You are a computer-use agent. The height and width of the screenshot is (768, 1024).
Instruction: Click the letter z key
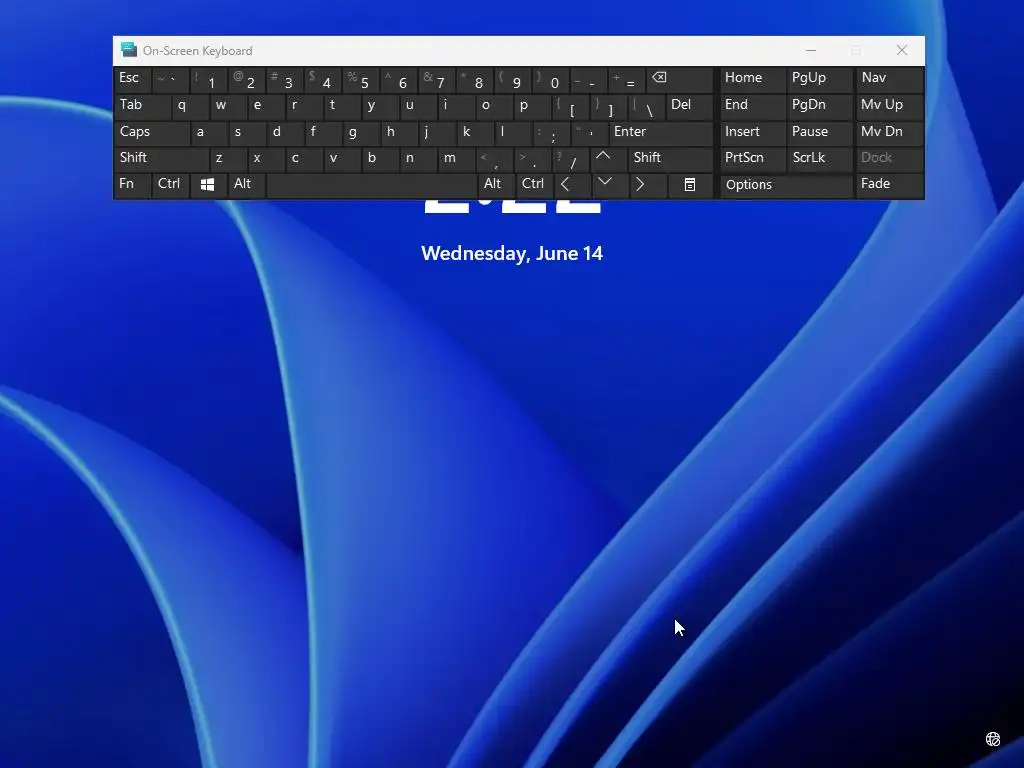(x=228, y=159)
